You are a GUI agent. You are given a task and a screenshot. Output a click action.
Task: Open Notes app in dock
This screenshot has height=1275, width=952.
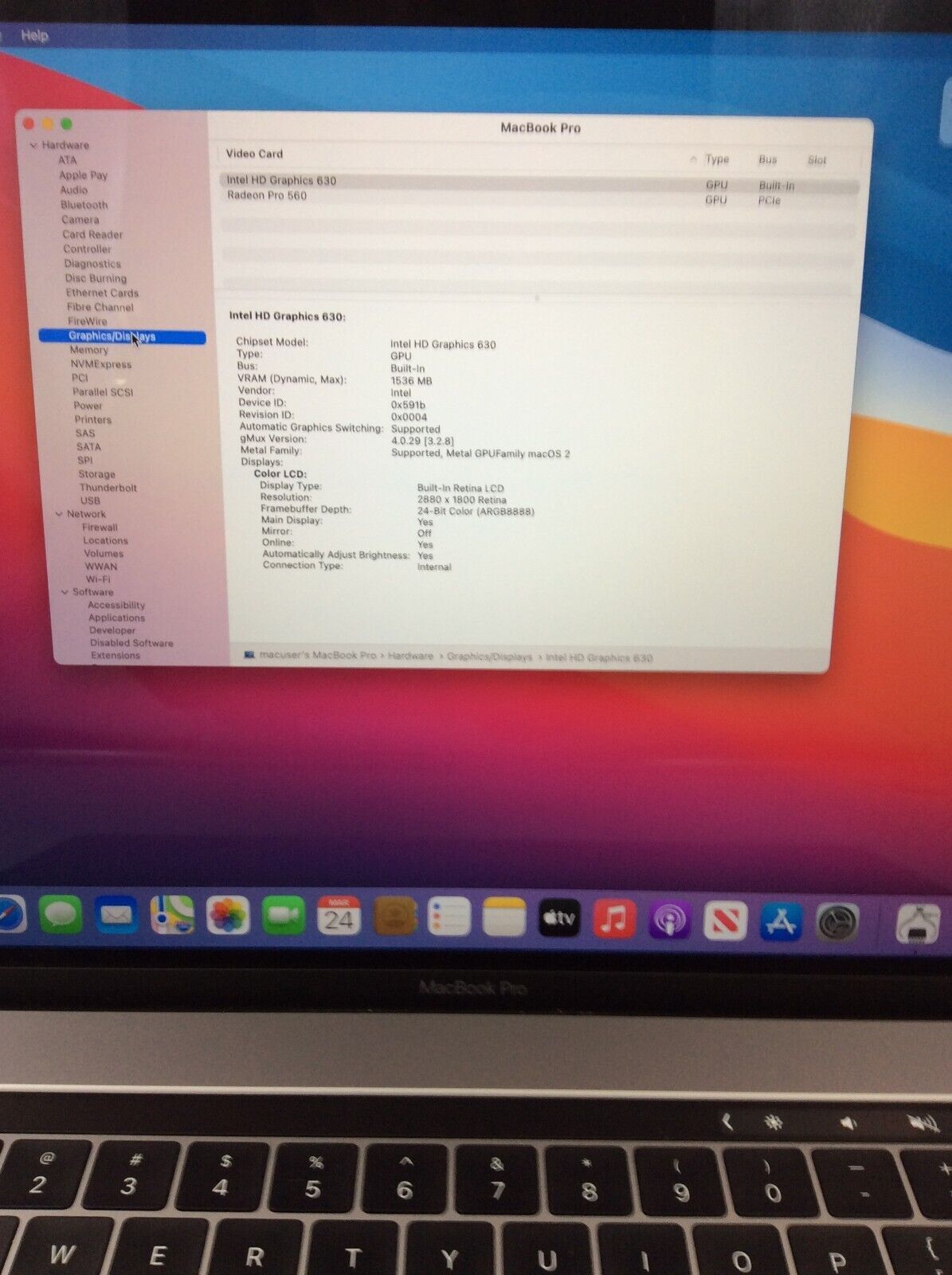(504, 918)
